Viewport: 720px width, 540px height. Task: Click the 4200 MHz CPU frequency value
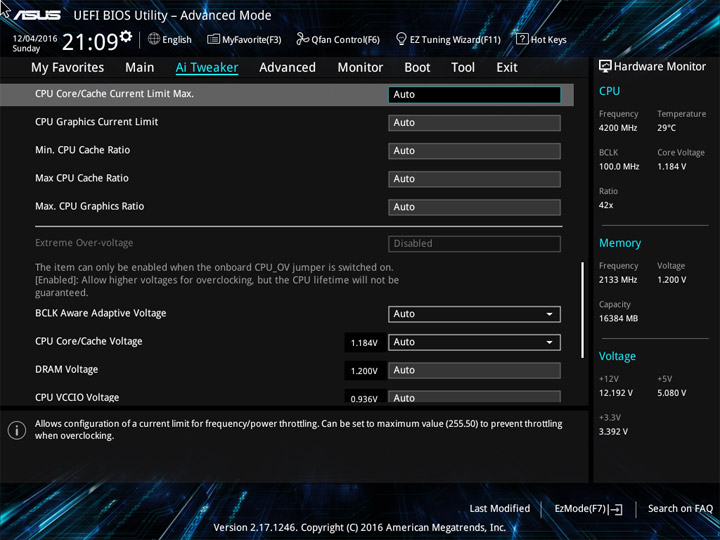point(618,128)
